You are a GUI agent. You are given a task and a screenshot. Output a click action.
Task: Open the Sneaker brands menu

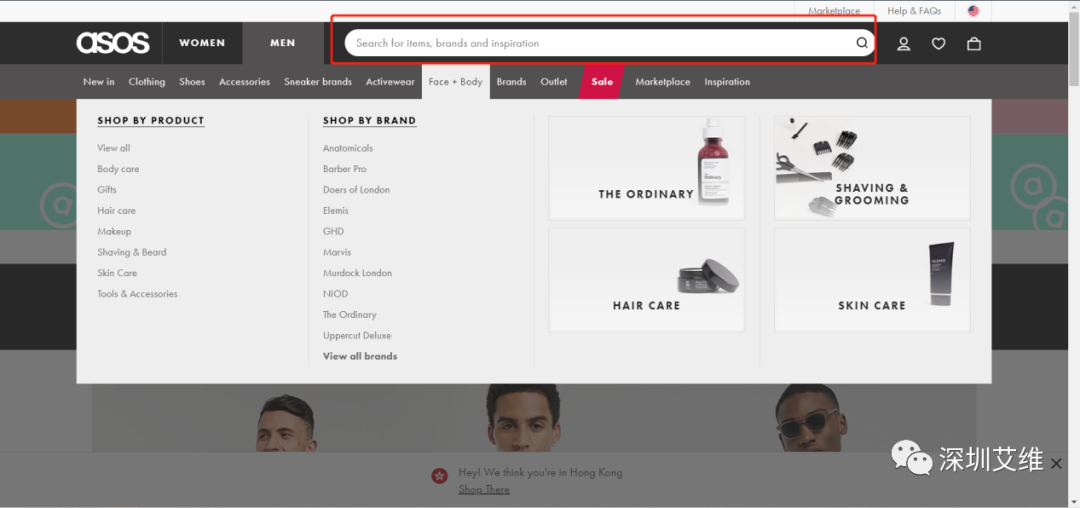(x=318, y=81)
